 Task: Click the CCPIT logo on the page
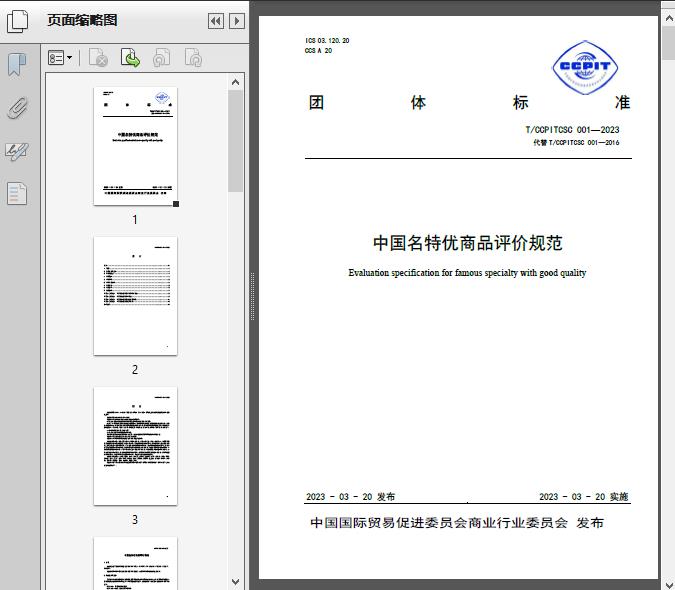(585, 68)
